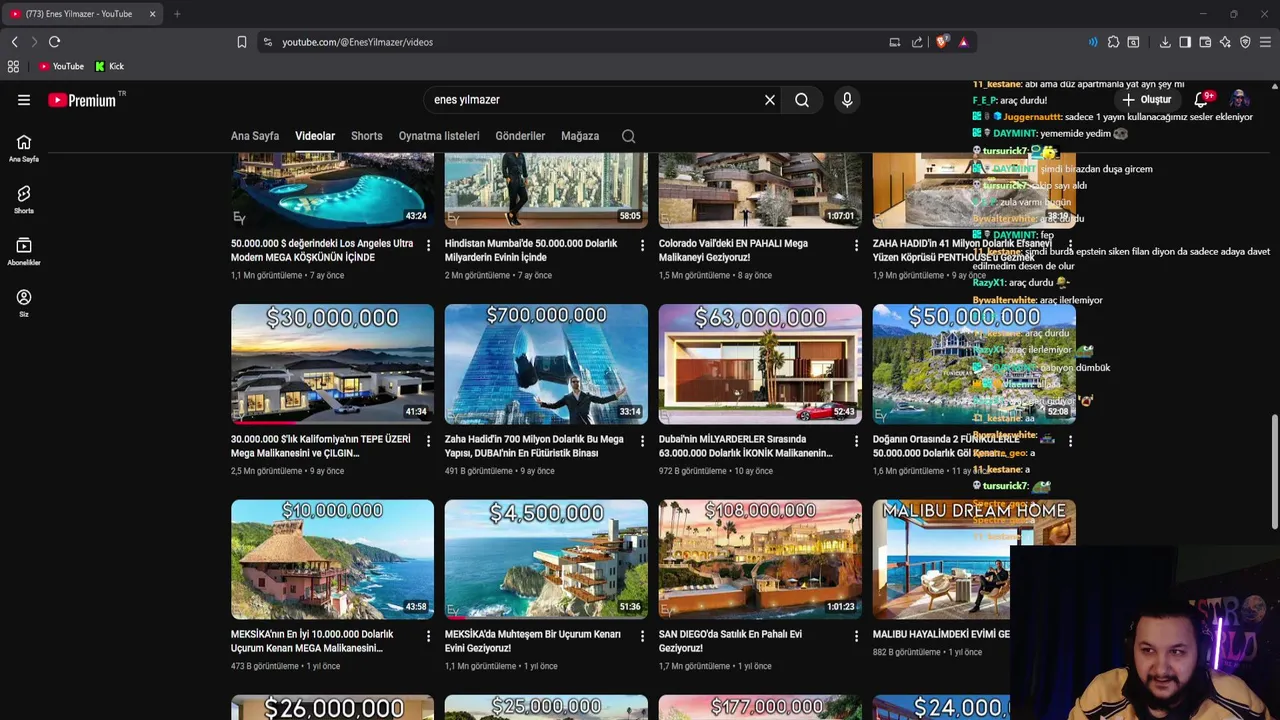This screenshot has width=1280, height=720.
Task: Open options for Dubai 63.000.000 Dolarlık video
Action: pyautogui.click(x=856, y=441)
